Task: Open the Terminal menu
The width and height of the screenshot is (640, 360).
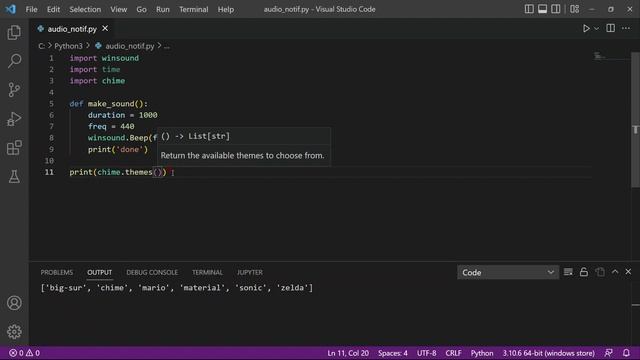Action: click(193, 9)
